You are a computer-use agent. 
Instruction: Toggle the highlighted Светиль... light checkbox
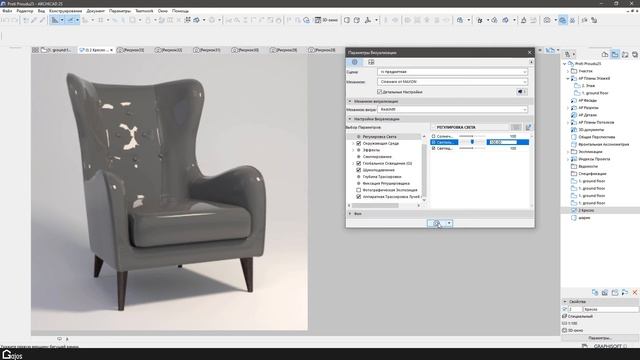[433, 142]
